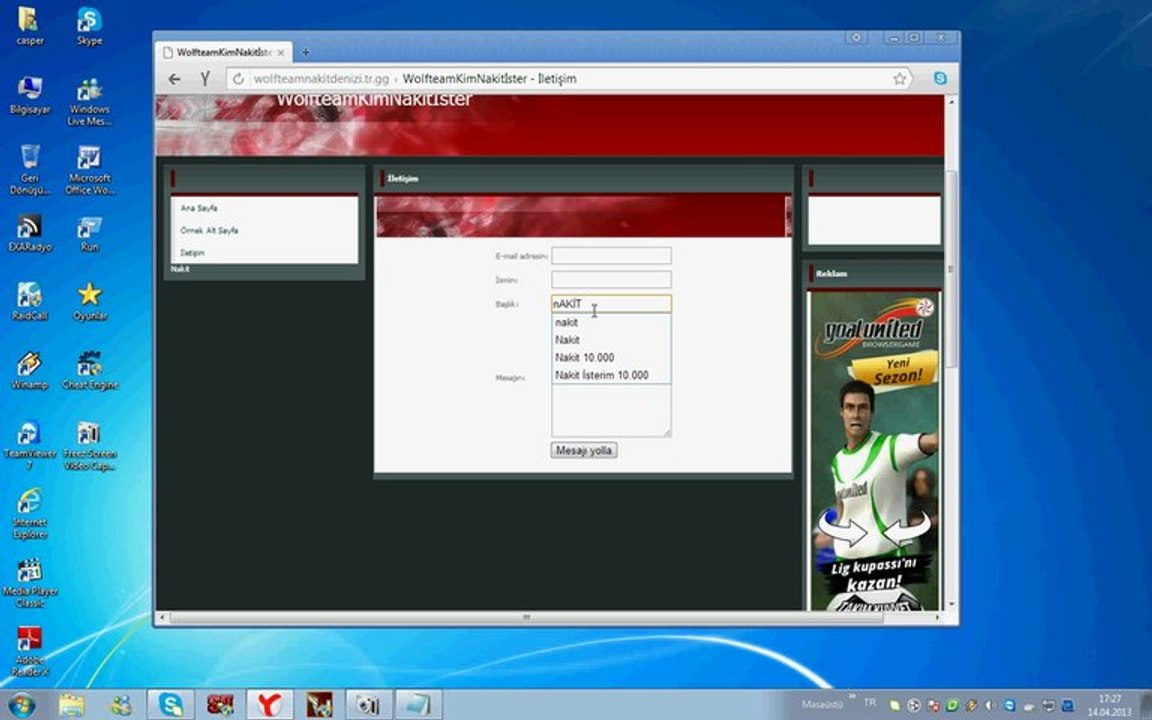Close the WolfteamKimNakitİster tab

pos(281,53)
